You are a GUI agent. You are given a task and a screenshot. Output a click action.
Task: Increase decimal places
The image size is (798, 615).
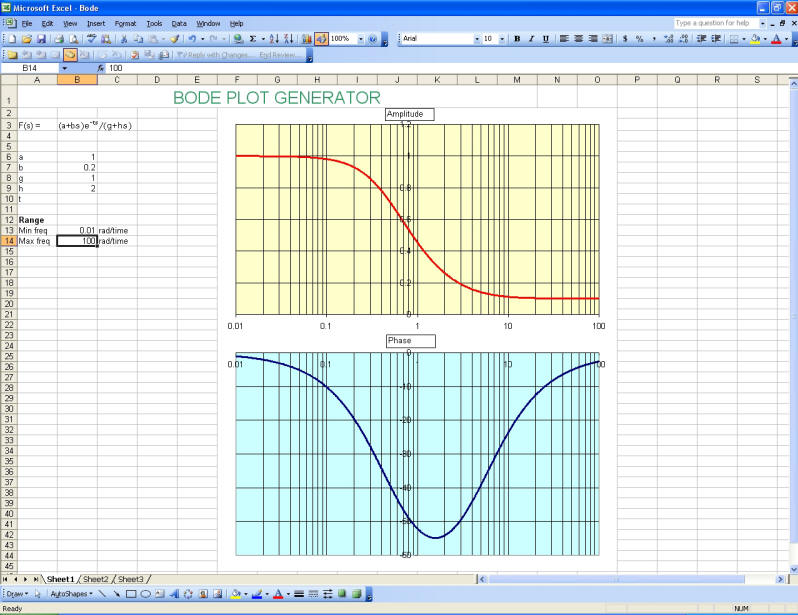(x=669, y=39)
